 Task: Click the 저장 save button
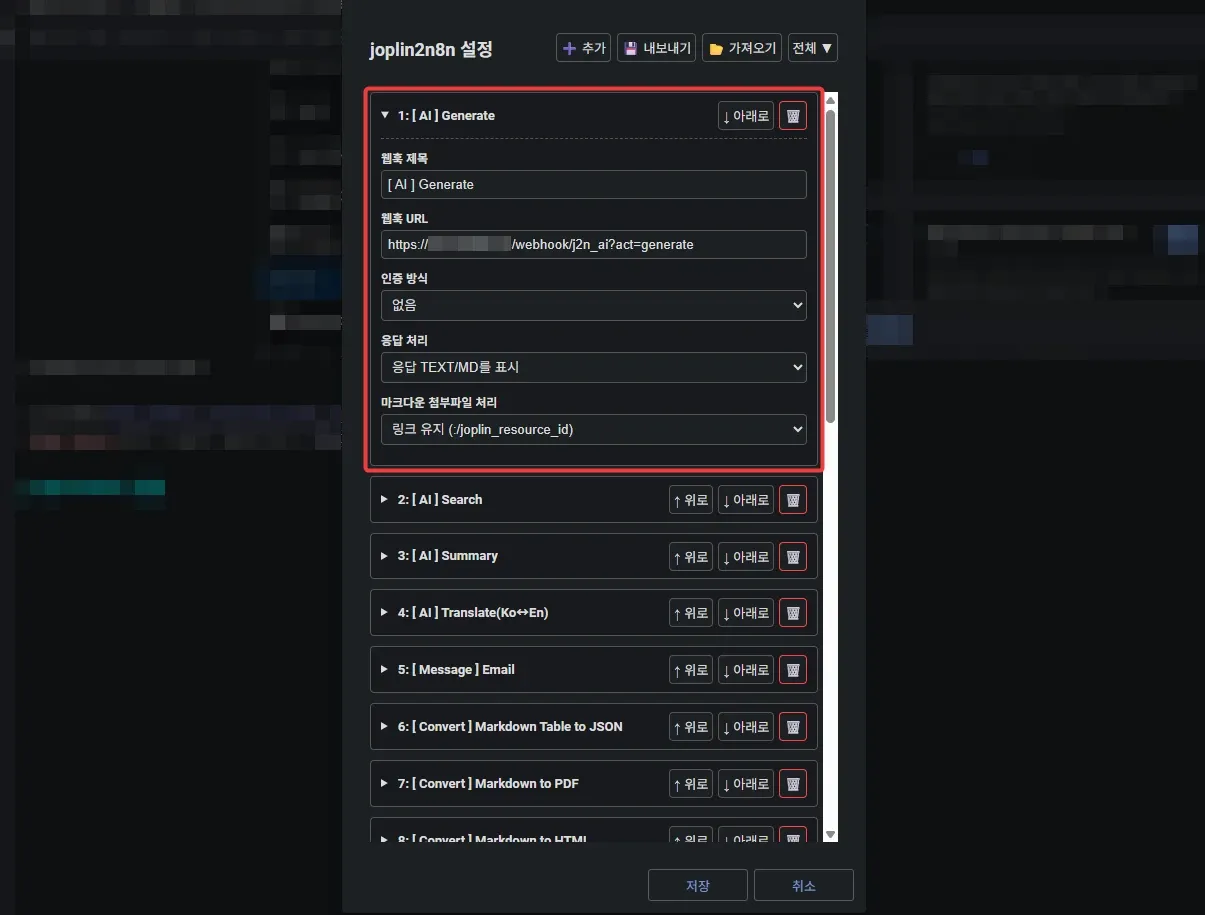coord(698,886)
